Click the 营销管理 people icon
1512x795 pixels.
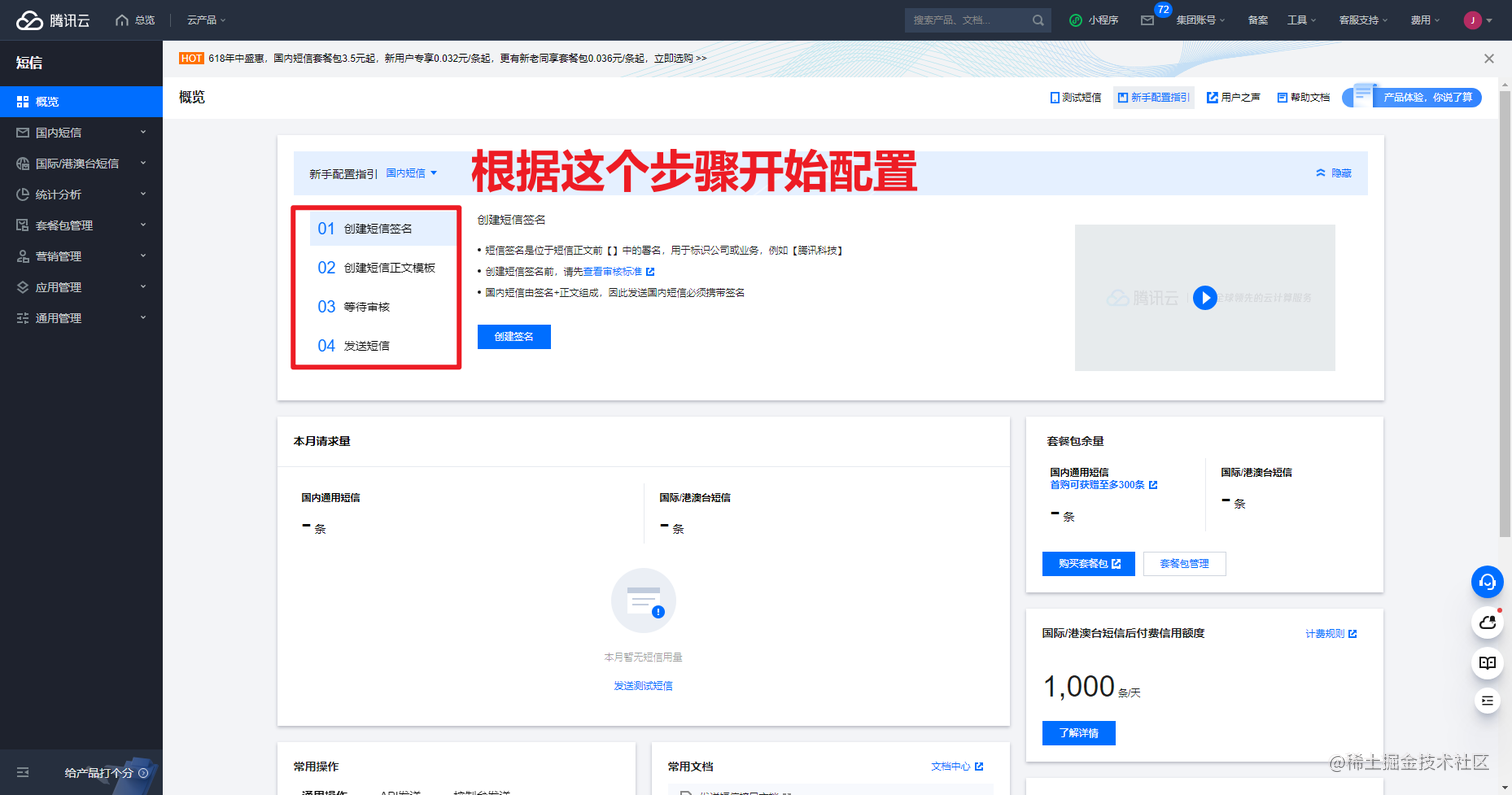[22, 256]
